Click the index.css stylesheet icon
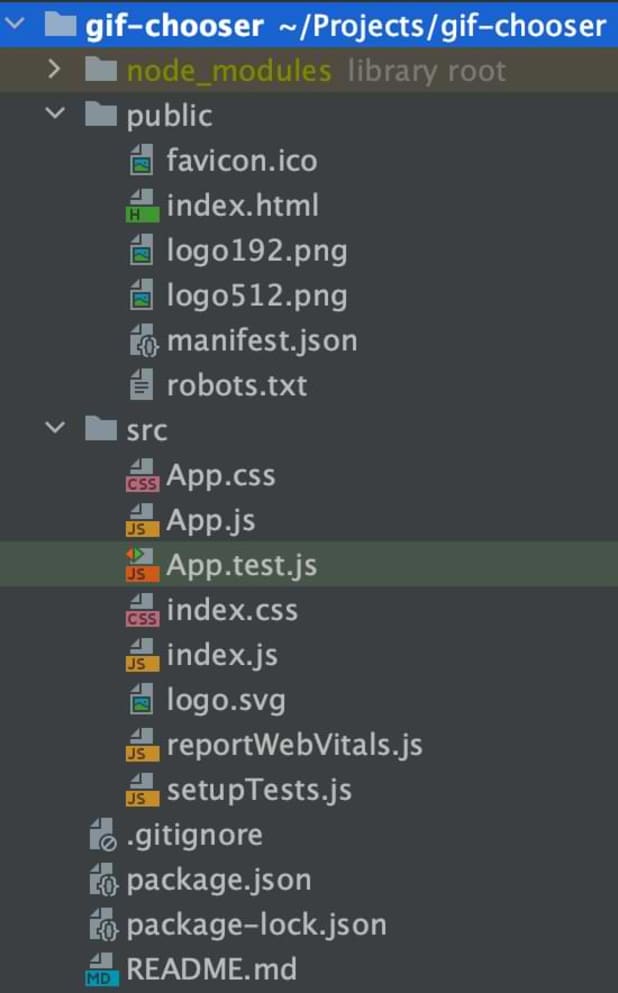The width and height of the screenshot is (618, 993). 142,610
